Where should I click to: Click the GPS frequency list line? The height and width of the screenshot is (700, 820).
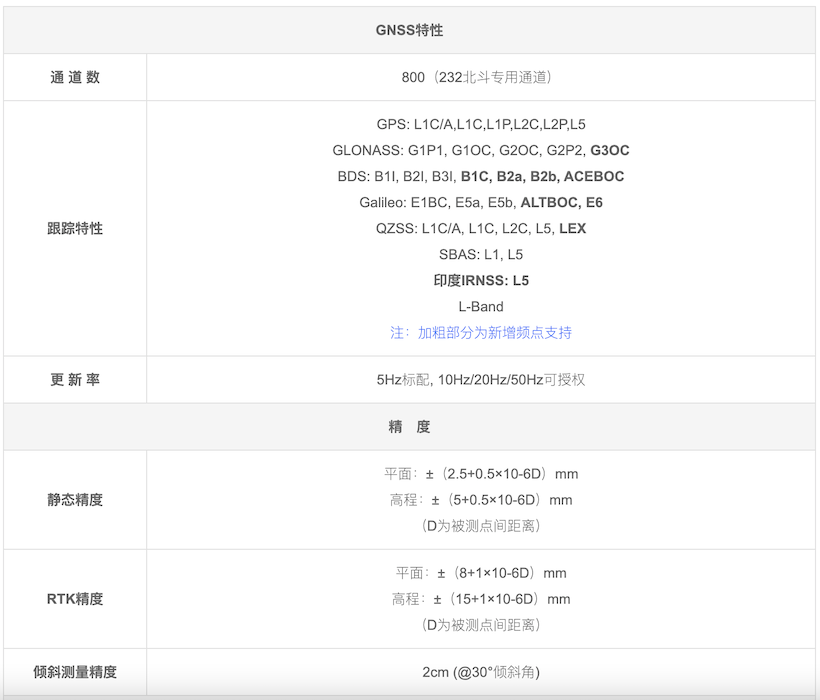pos(481,124)
